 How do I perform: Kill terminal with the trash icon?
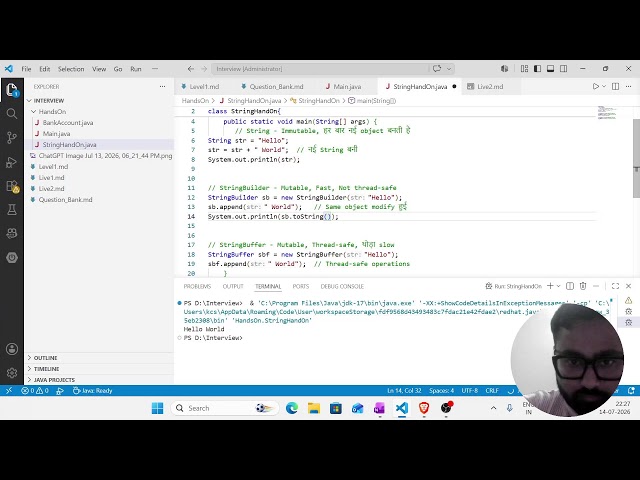pos(583,286)
